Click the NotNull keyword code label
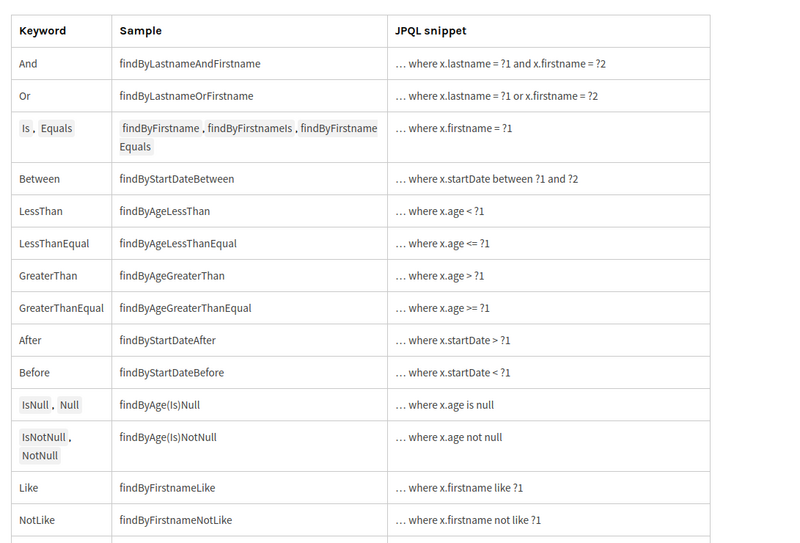The image size is (800, 543). [x=40, y=456]
